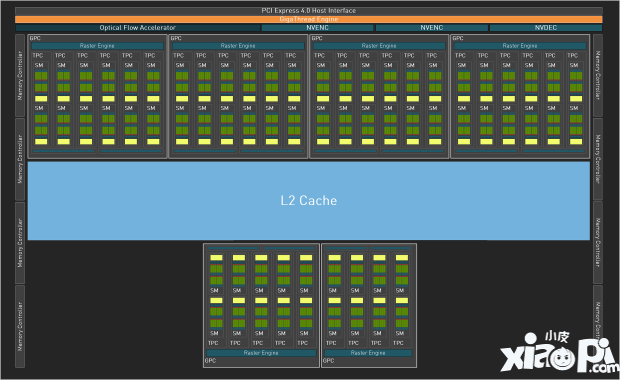Select the topmost right Memory Controller block
The height and width of the screenshot is (380, 620).
(x=598, y=75)
